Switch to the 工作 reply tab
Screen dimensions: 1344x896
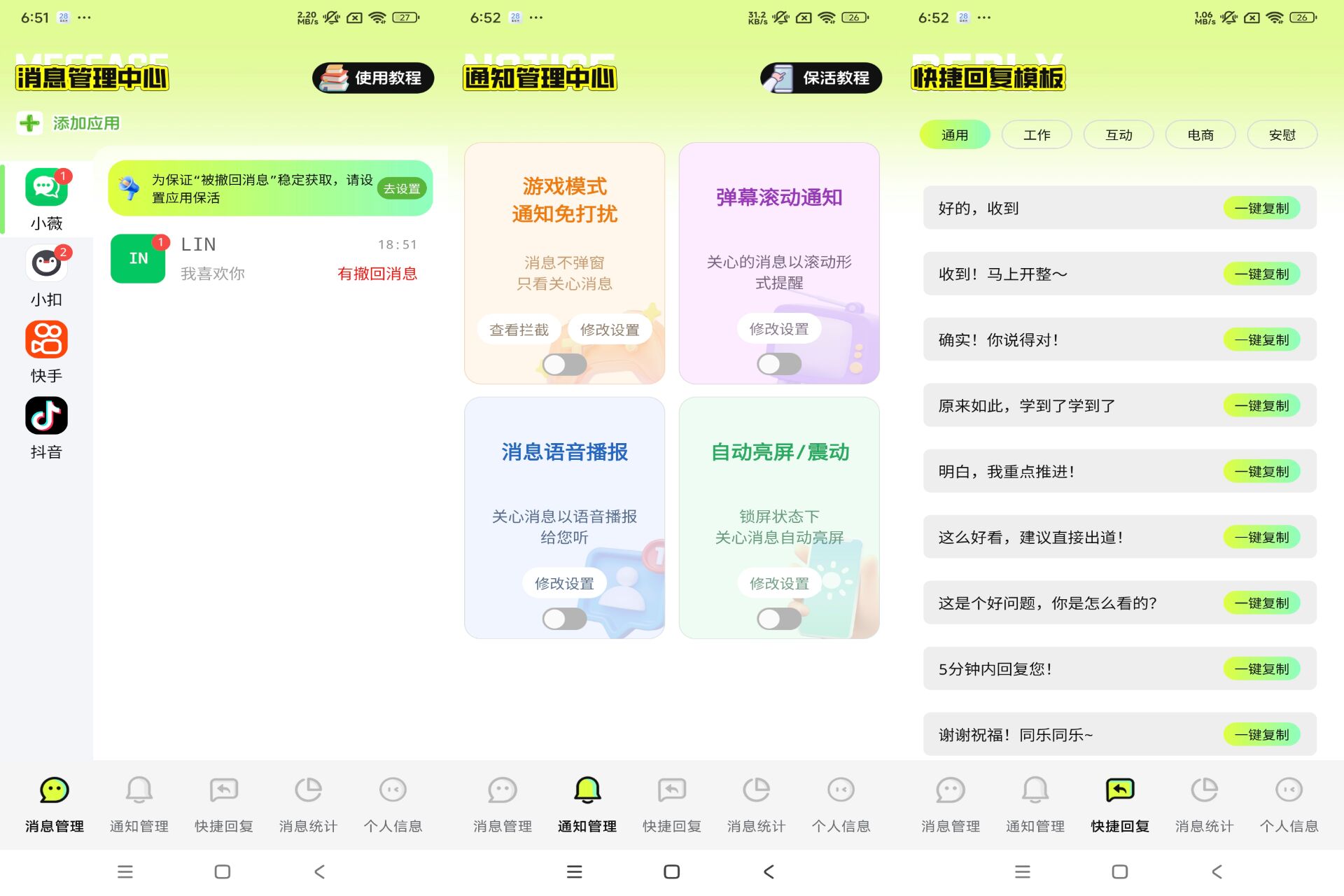pos(1037,134)
